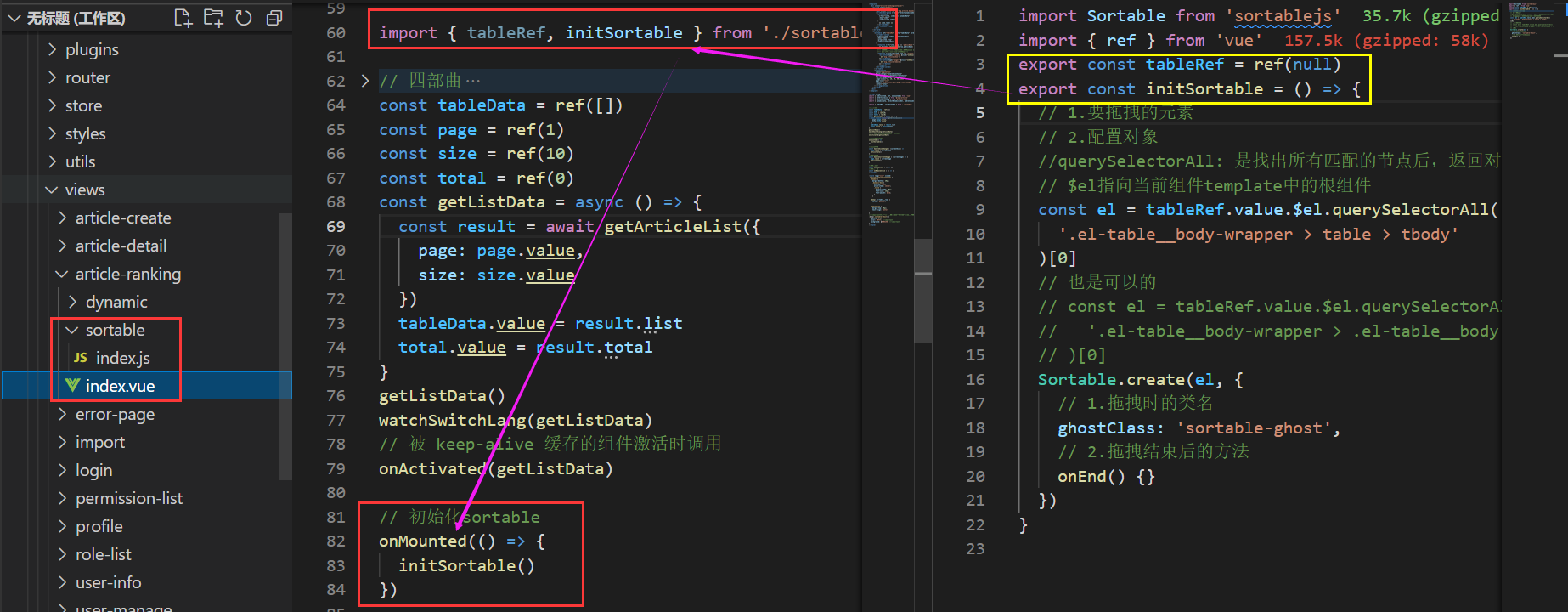Click the New File icon in explorer header
Image resolution: width=1568 pixels, height=612 pixels.
point(183,18)
